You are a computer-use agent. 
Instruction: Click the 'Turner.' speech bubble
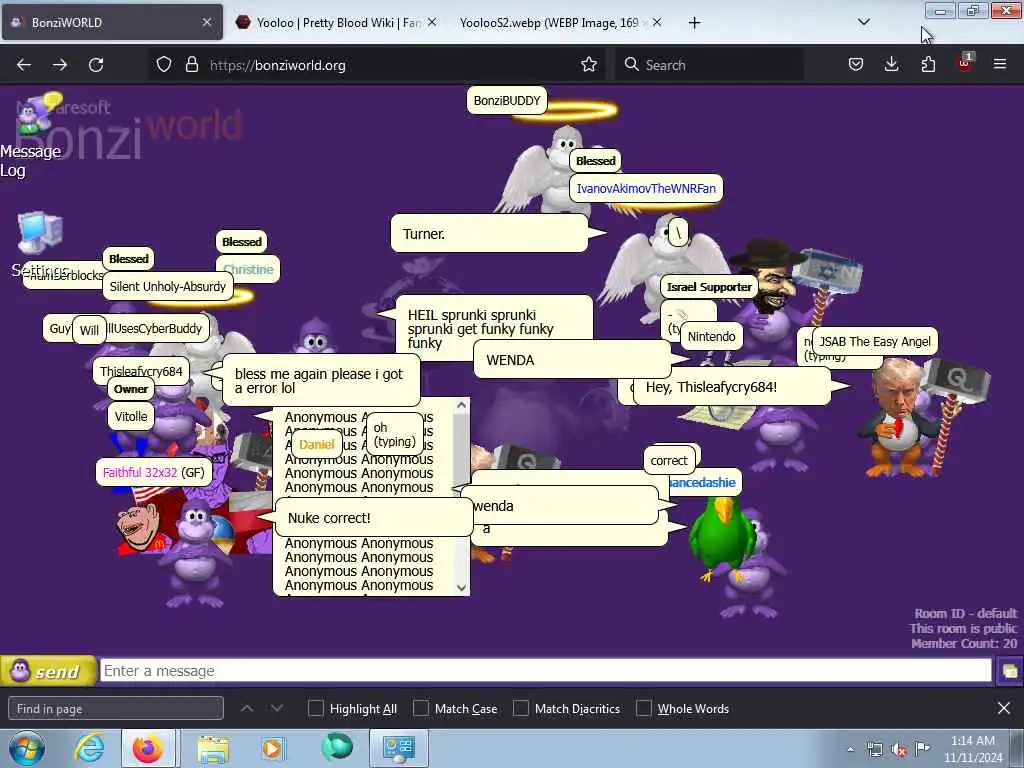pyautogui.click(x=489, y=233)
